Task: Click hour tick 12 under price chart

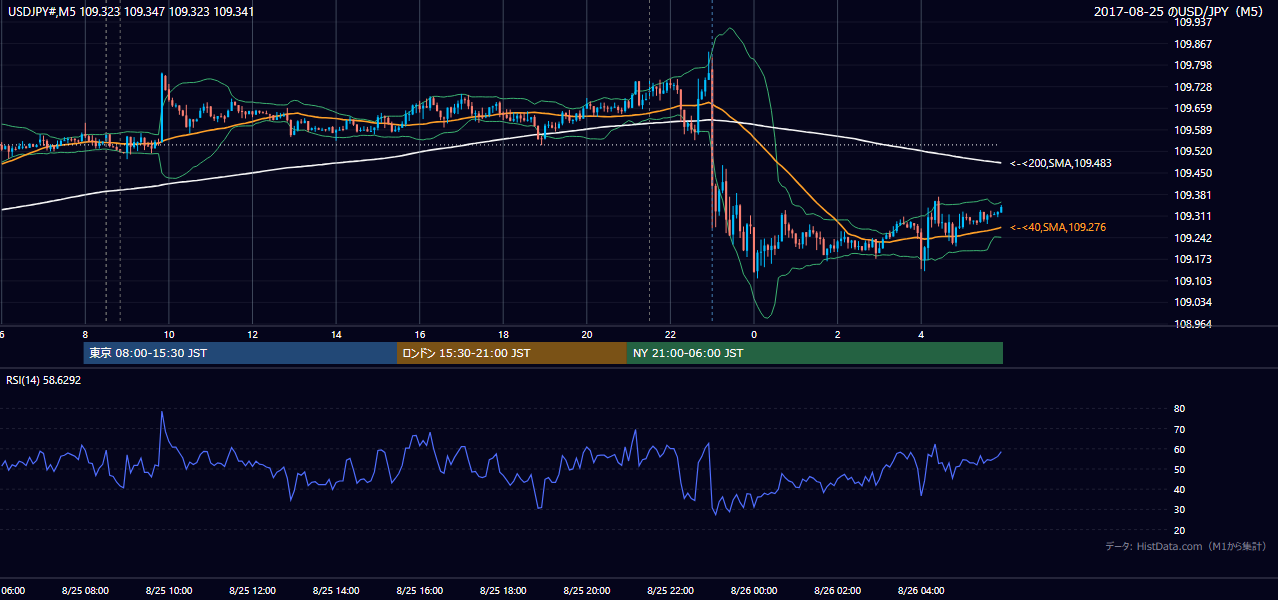Action: 252,334
